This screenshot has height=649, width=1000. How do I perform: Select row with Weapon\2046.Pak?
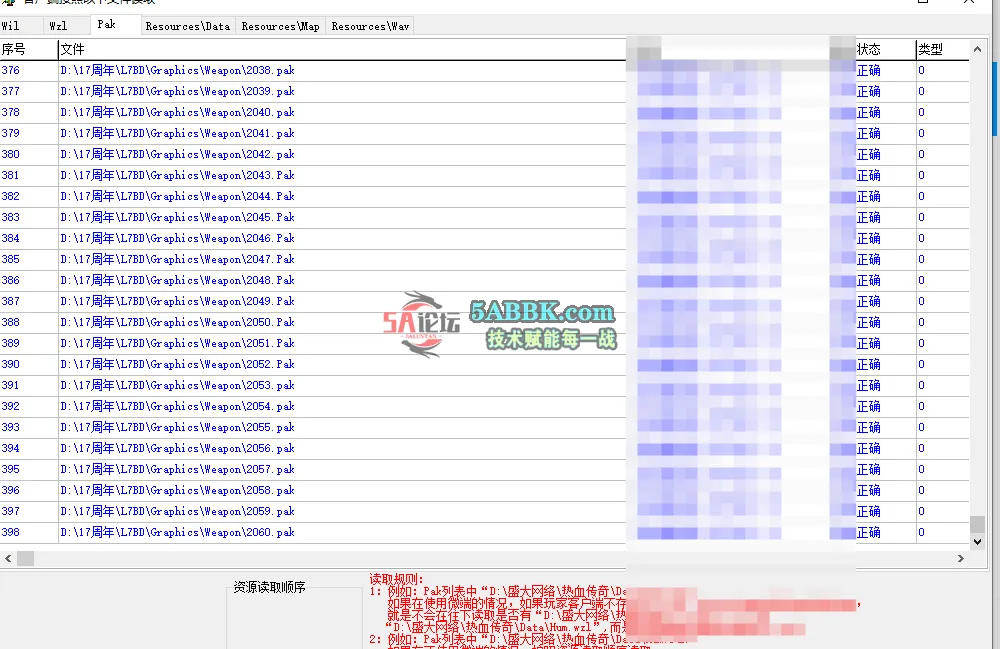485,238
